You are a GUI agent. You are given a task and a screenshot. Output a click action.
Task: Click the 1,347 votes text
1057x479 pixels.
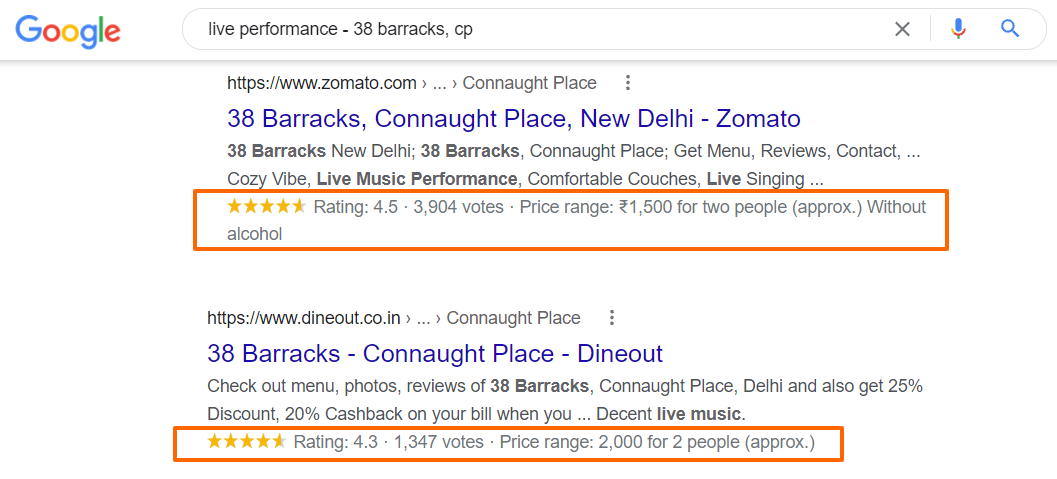click(439, 442)
